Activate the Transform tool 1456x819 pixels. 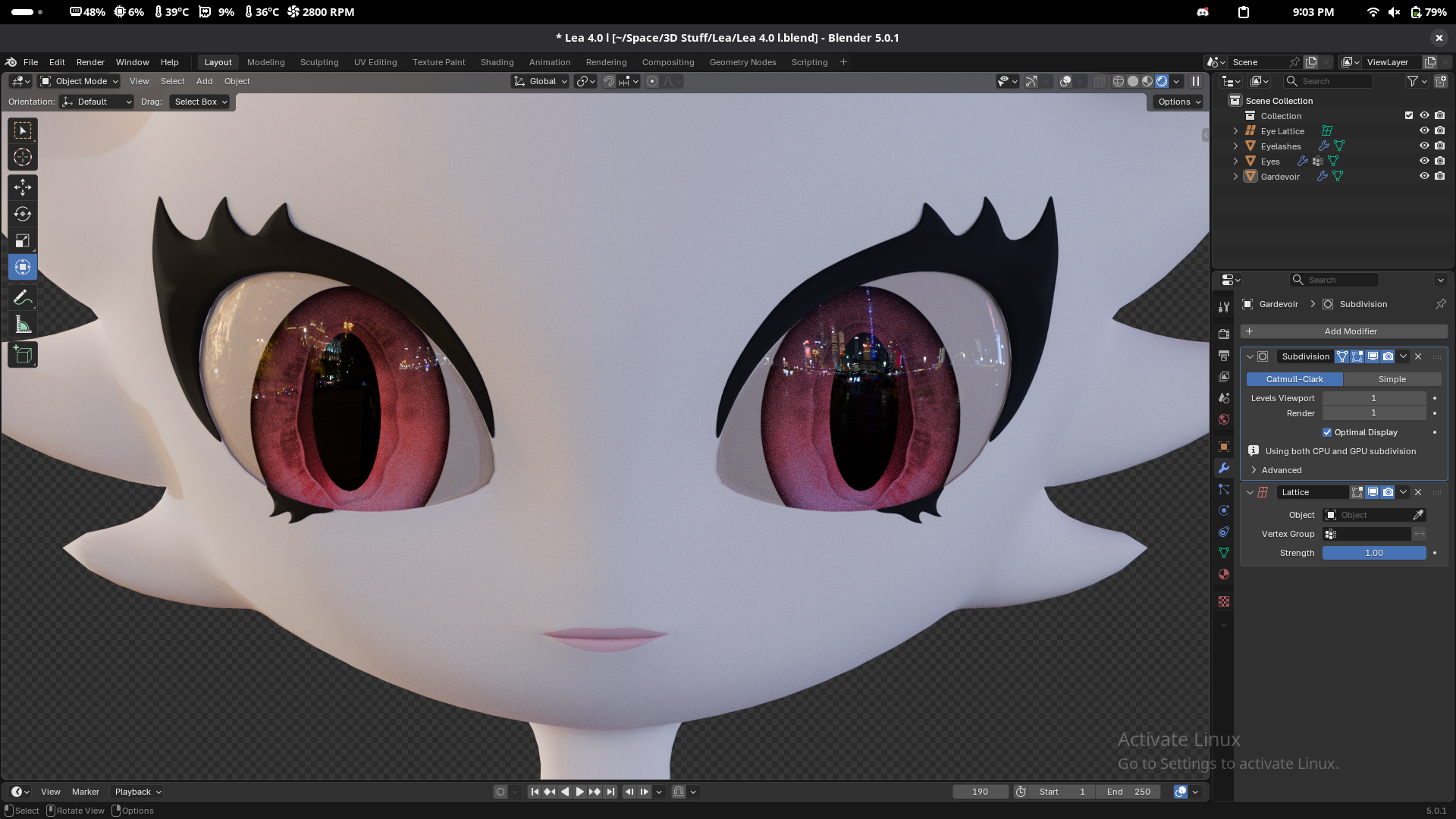23,267
